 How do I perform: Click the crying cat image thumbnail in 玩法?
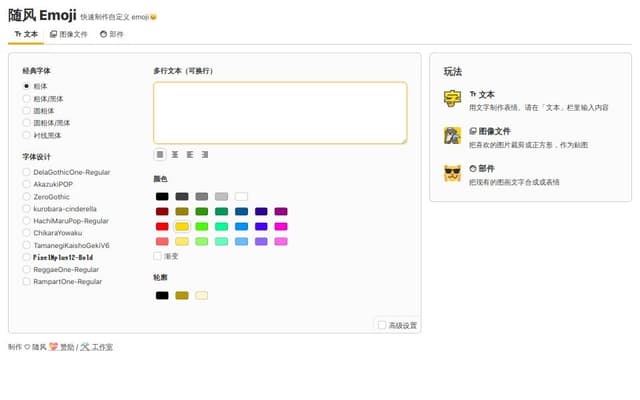click(x=452, y=136)
